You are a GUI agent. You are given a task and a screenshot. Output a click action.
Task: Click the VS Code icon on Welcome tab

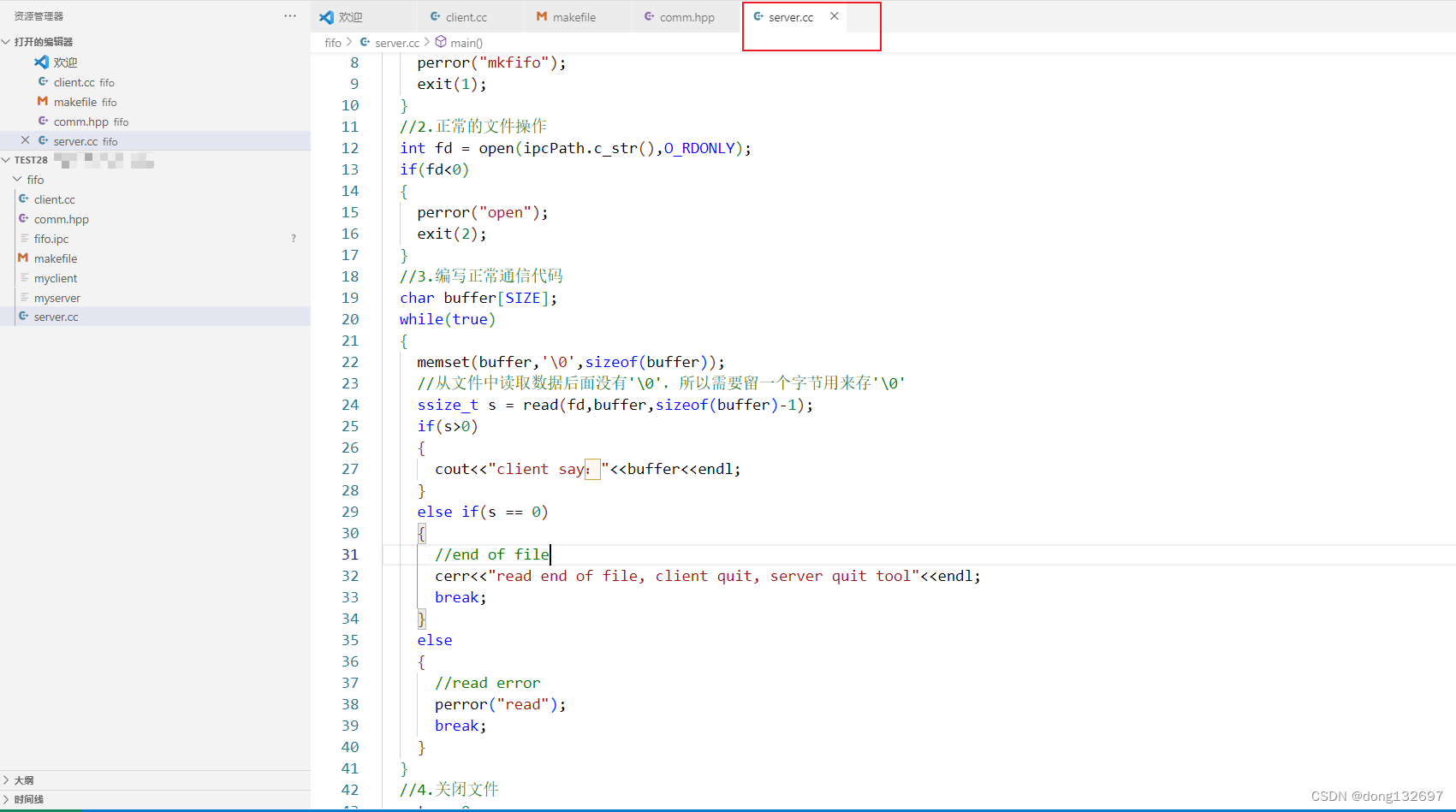(x=326, y=17)
